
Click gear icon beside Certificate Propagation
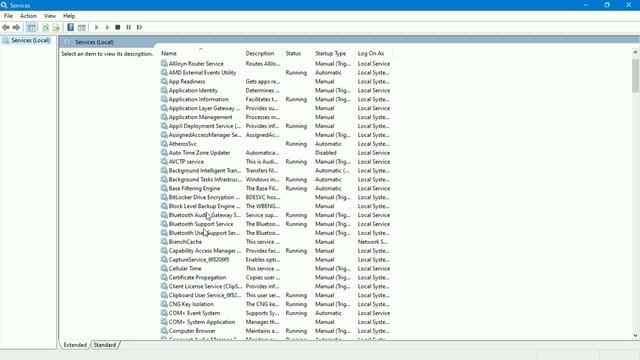pyautogui.click(x=164, y=277)
